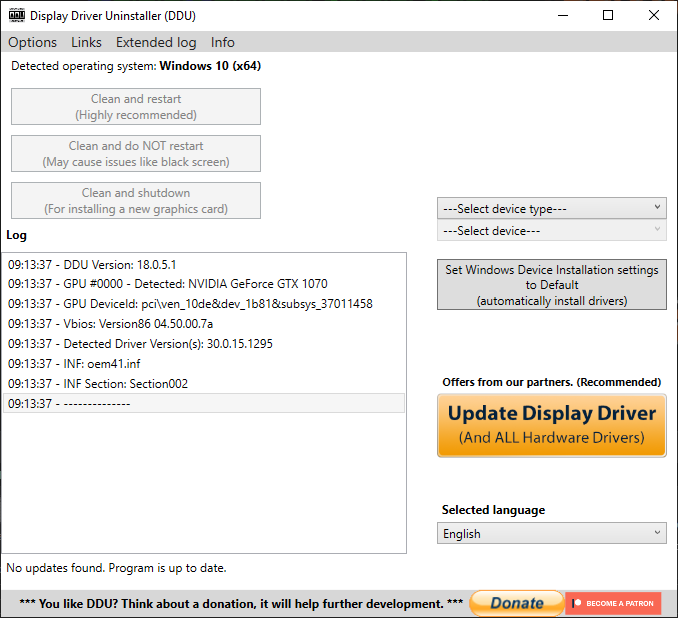Expand the Select device type dropdown
Image resolution: width=678 pixels, height=618 pixels.
(x=552, y=209)
